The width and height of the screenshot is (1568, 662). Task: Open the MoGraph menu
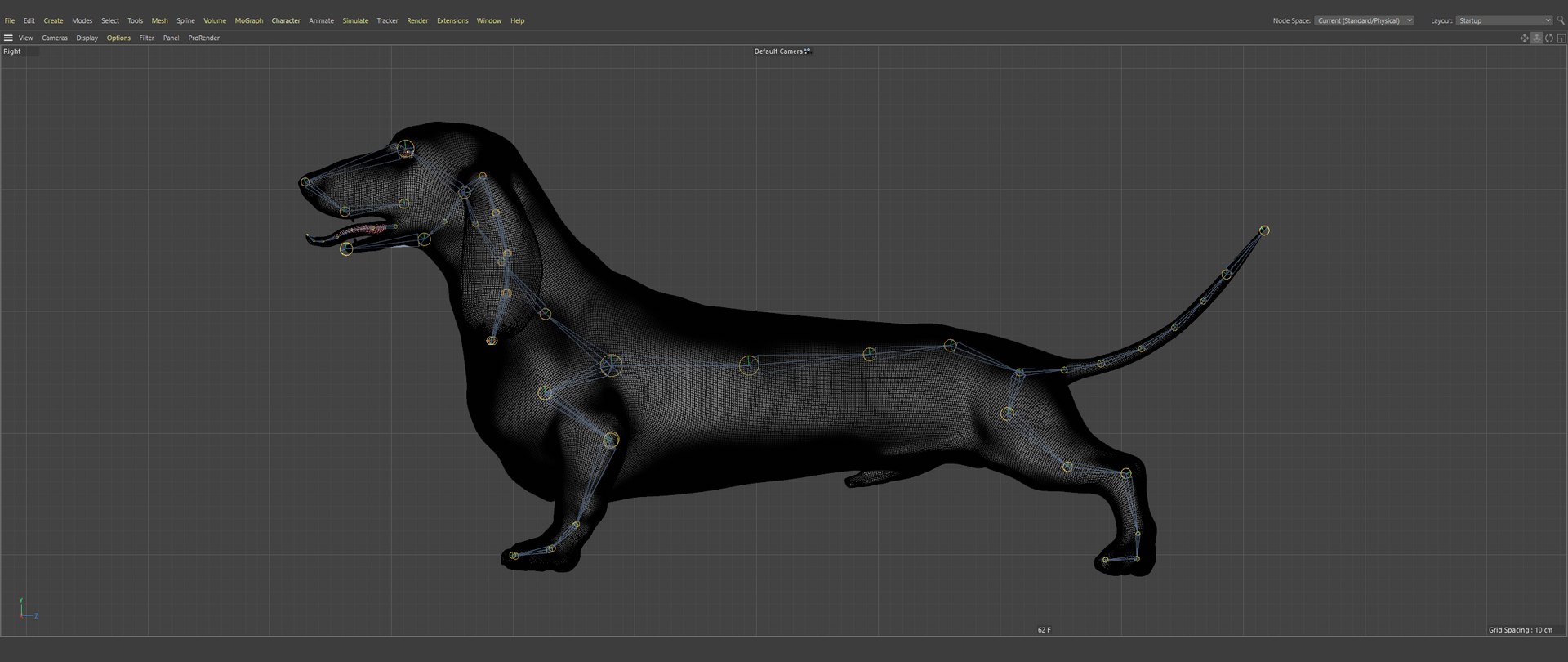(x=249, y=20)
